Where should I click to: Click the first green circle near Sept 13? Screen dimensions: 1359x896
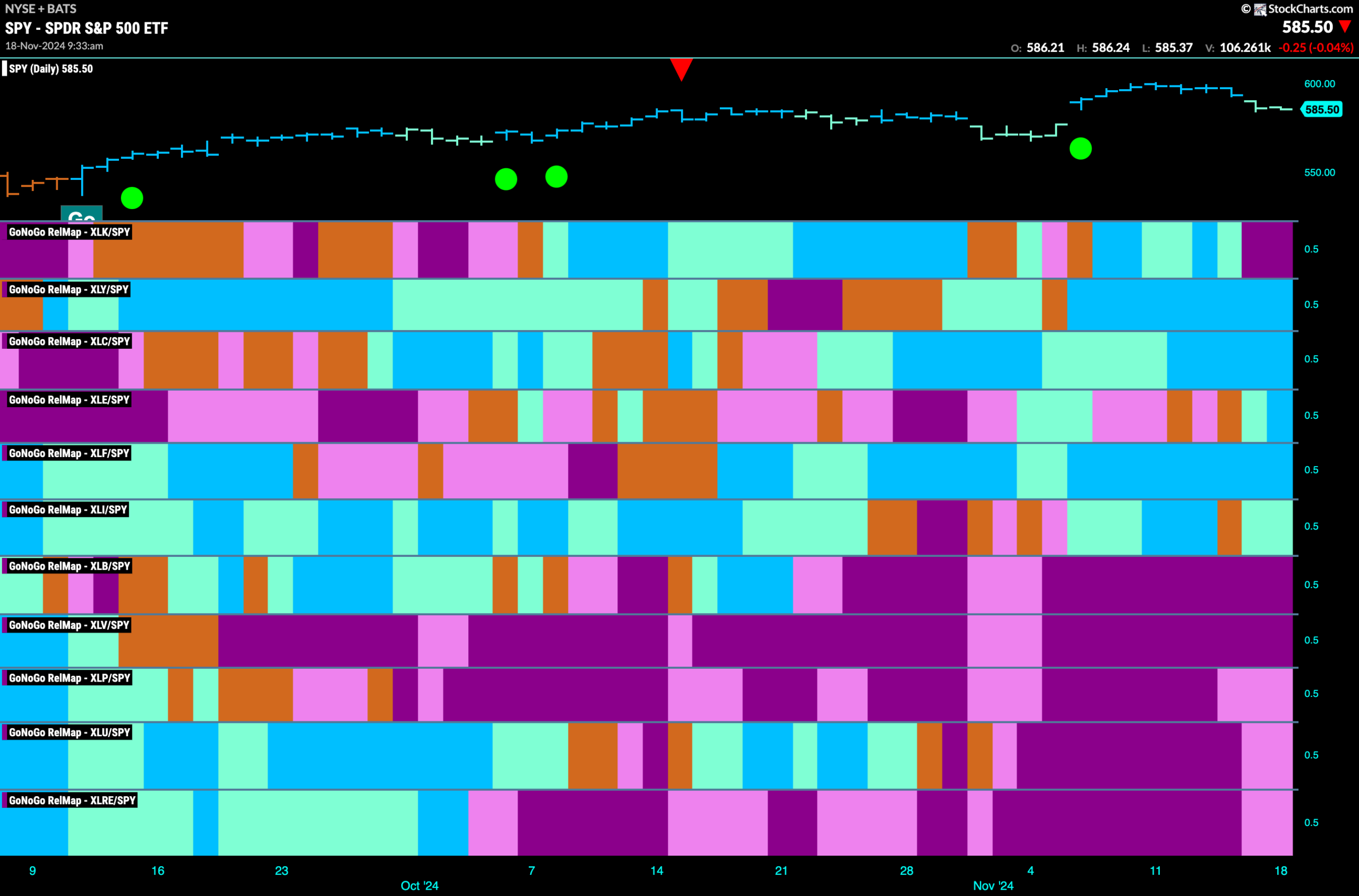[132, 199]
